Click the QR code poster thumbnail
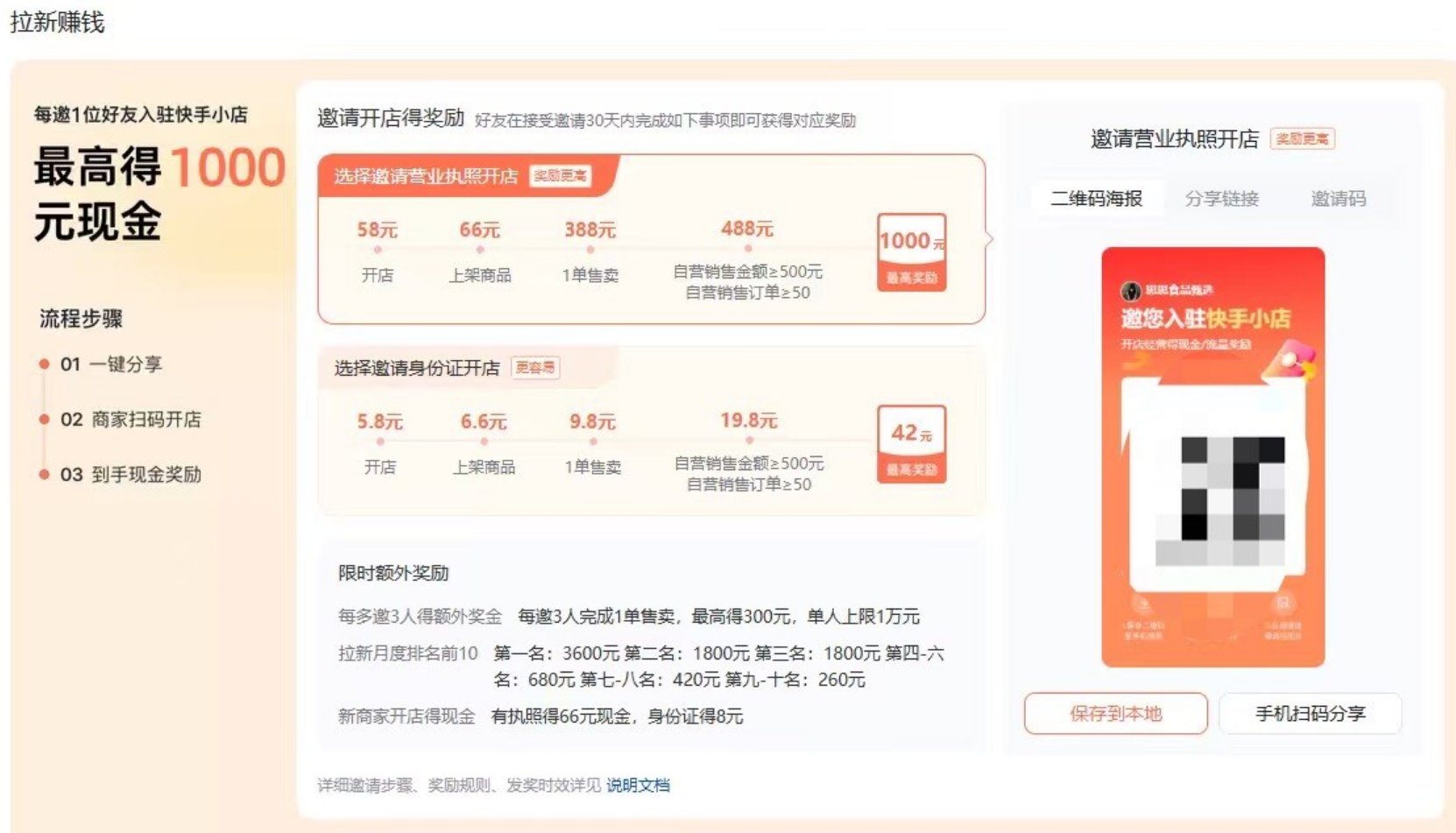Image resolution: width=1456 pixels, height=833 pixels. (x=1212, y=456)
